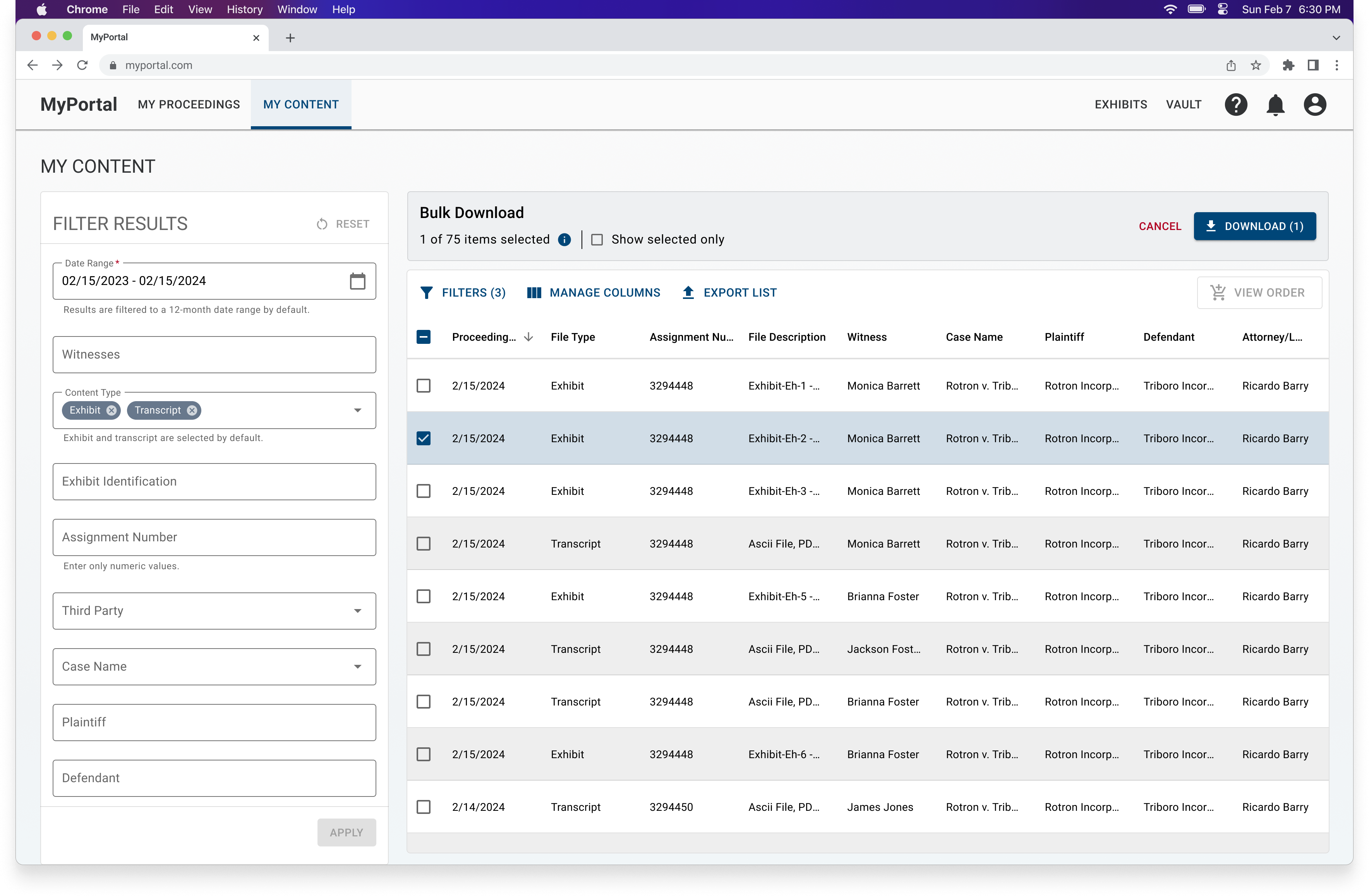
Task: Expand the Third Party dropdown
Action: coord(357,611)
